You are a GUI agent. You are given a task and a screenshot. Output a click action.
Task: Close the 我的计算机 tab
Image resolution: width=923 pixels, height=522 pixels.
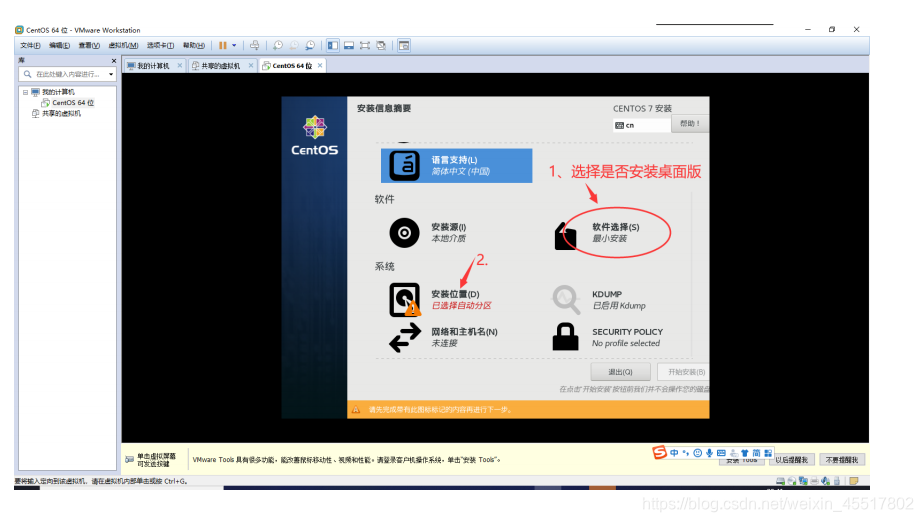[x=180, y=65]
